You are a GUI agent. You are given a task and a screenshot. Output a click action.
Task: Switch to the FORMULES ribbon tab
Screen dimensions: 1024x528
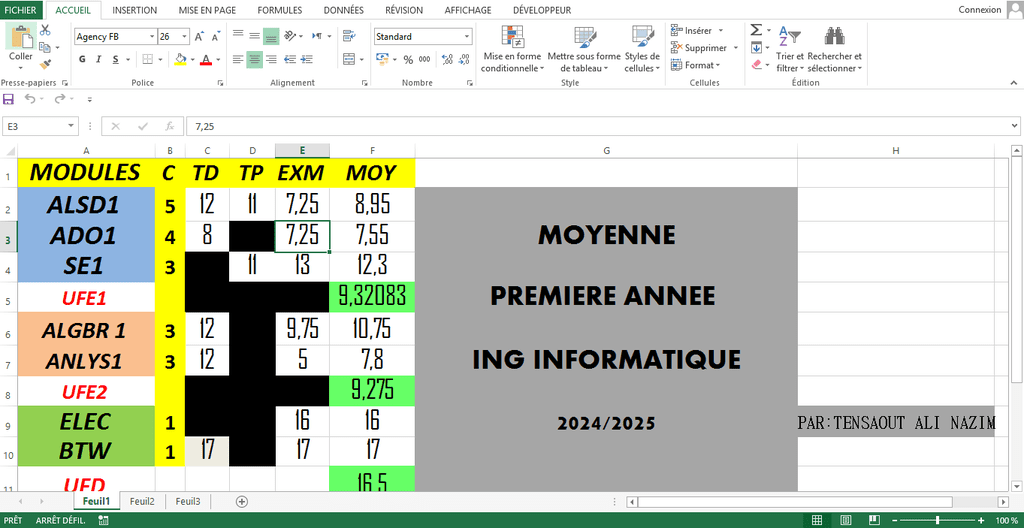(x=280, y=10)
